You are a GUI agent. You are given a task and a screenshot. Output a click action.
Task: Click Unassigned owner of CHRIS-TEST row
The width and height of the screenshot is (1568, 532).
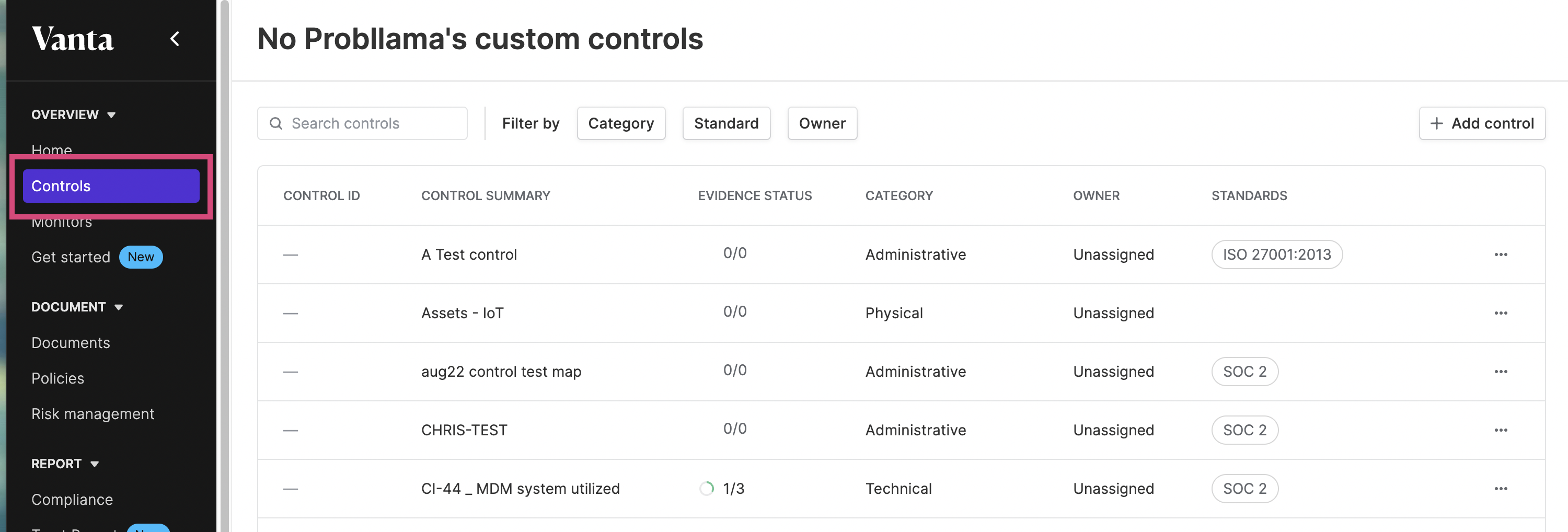pos(1113,430)
